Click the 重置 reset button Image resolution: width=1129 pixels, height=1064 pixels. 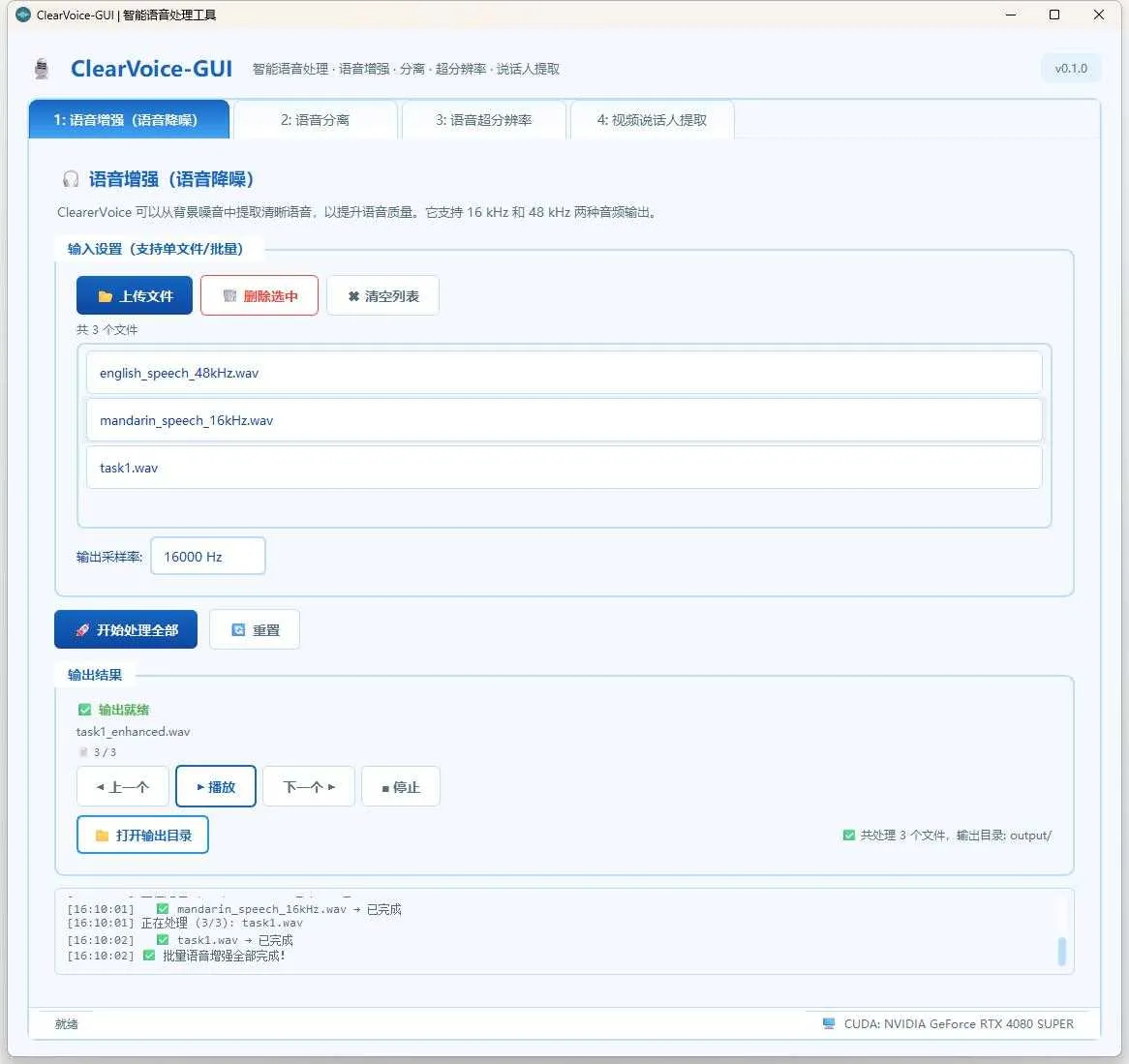coord(255,630)
